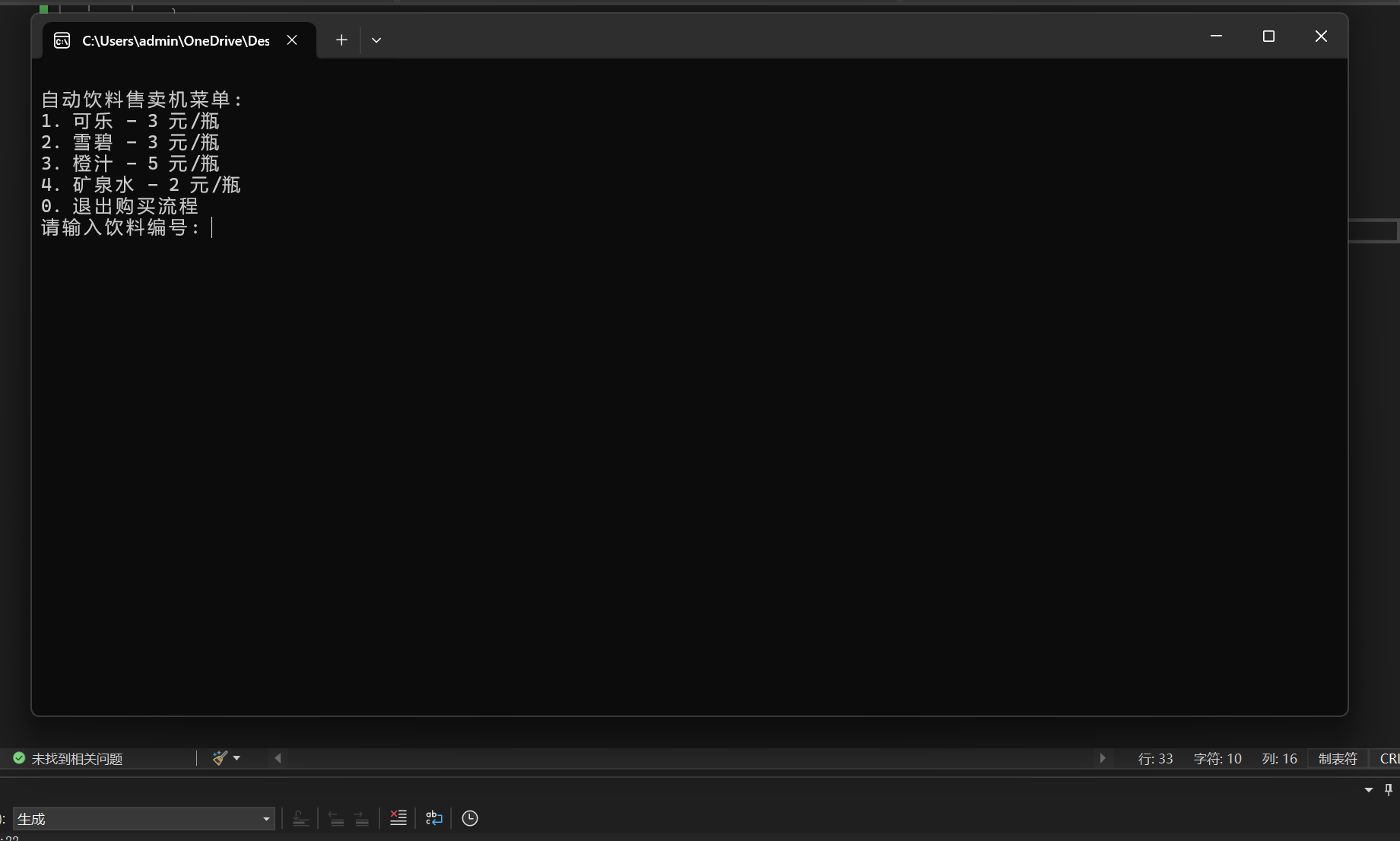
Task: Go to previous message icon in output toolbar
Action: (x=336, y=819)
